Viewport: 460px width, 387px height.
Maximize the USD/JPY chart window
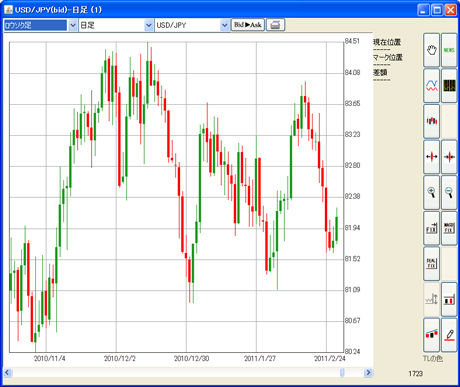click(x=437, y=10)
